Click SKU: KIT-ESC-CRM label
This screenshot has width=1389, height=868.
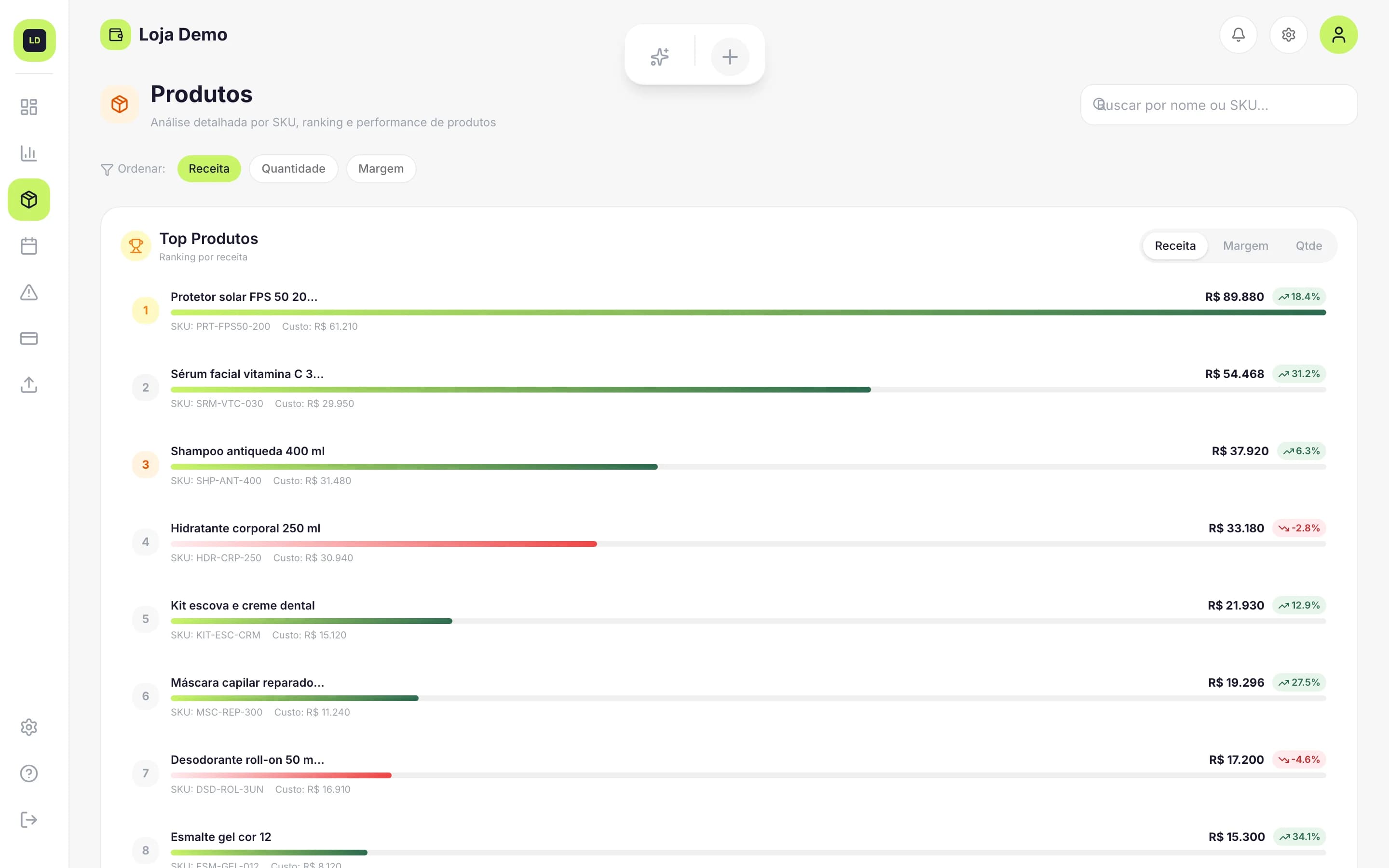coord(215,635)
